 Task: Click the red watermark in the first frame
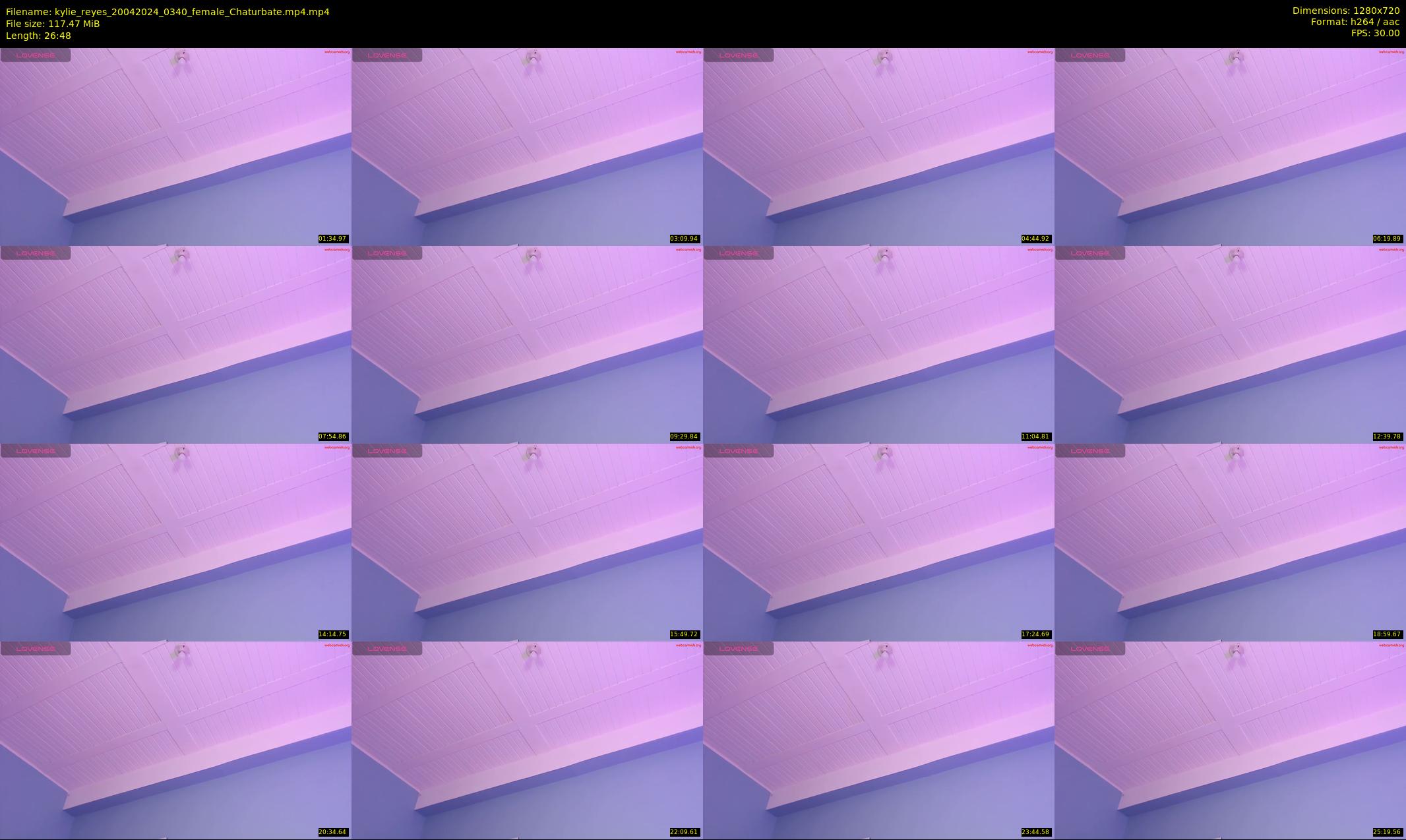coord(337,52)
